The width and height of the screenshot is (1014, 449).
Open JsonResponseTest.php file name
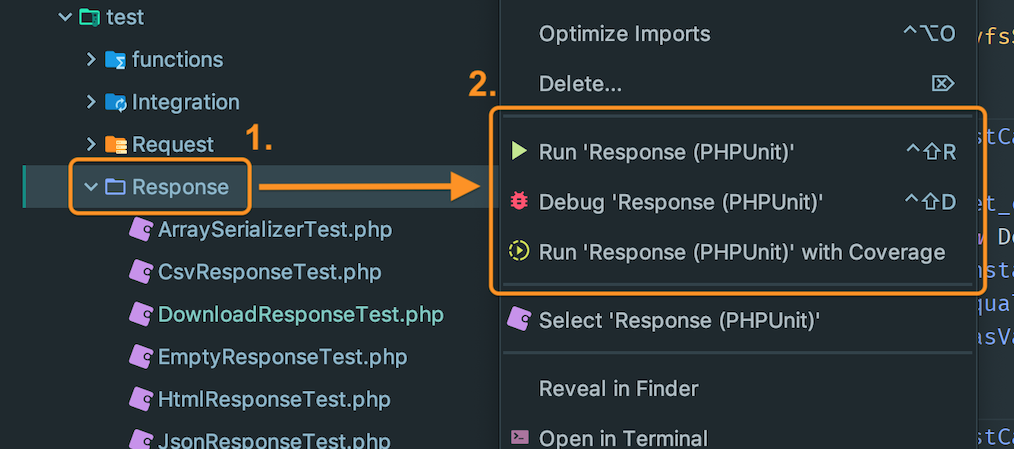coord(274,440)
